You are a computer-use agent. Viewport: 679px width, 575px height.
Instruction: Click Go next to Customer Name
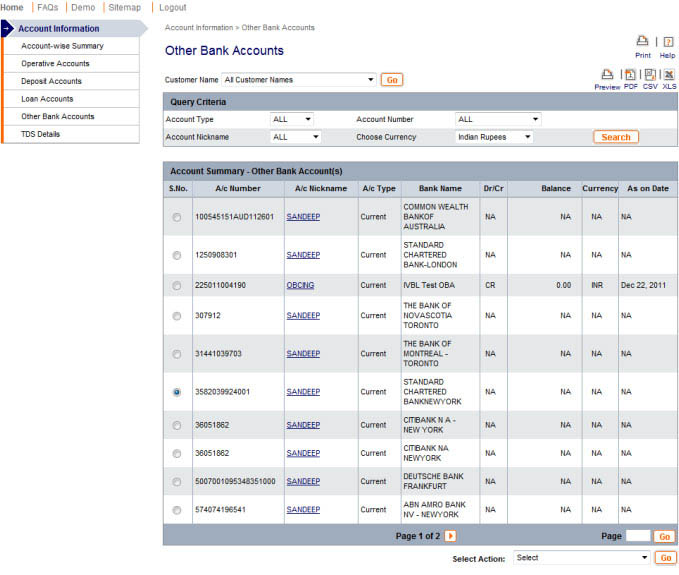pyautogui.click(x=392, y=80)
